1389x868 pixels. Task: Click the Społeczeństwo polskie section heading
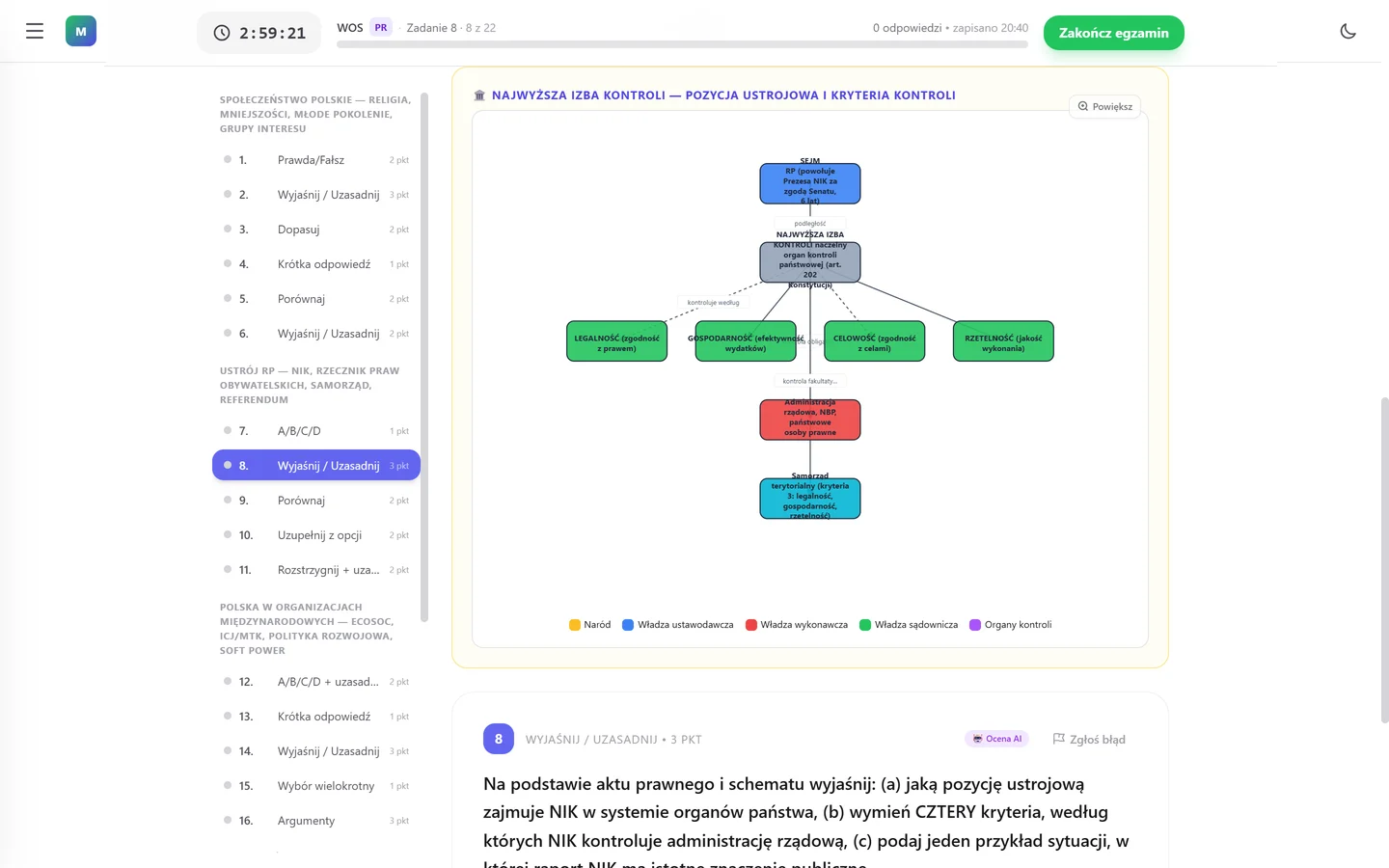point(315,114)
